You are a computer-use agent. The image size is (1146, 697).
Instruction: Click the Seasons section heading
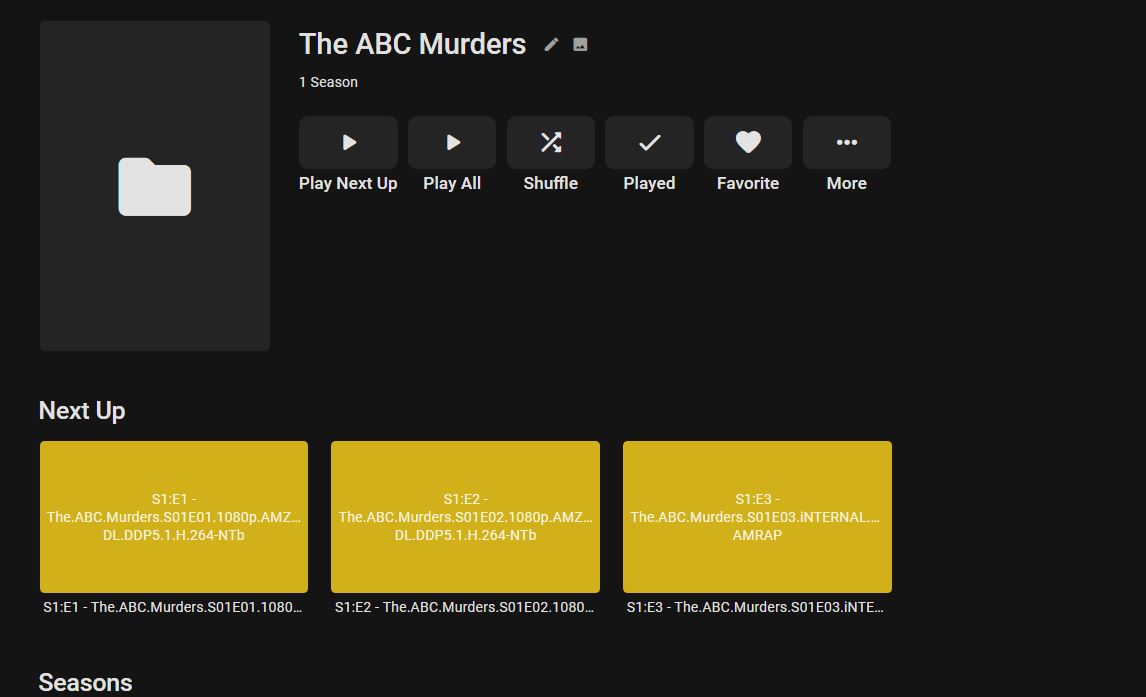coord(86,682)
